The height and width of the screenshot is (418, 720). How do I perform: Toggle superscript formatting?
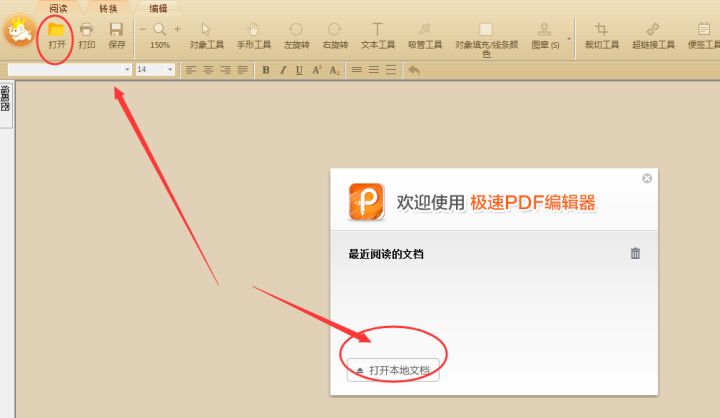tap(316, 70)
